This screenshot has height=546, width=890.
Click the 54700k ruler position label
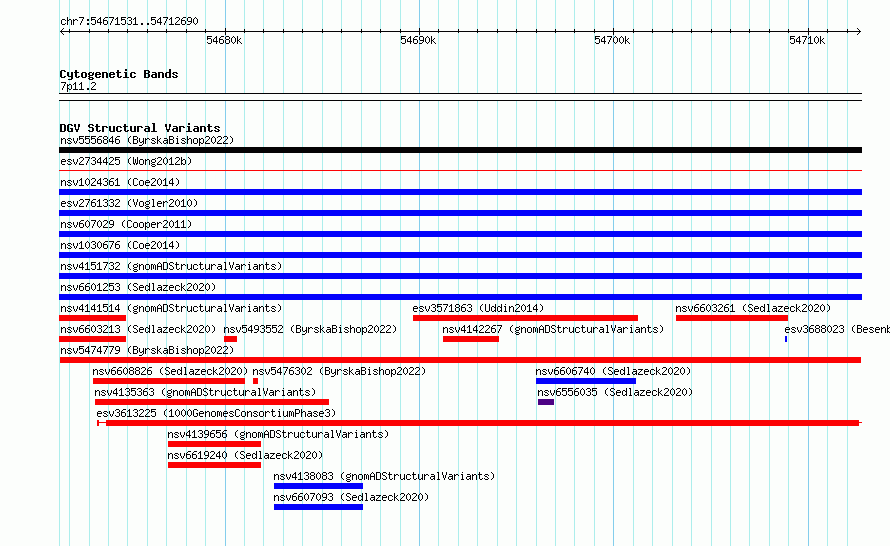[612, 40]
